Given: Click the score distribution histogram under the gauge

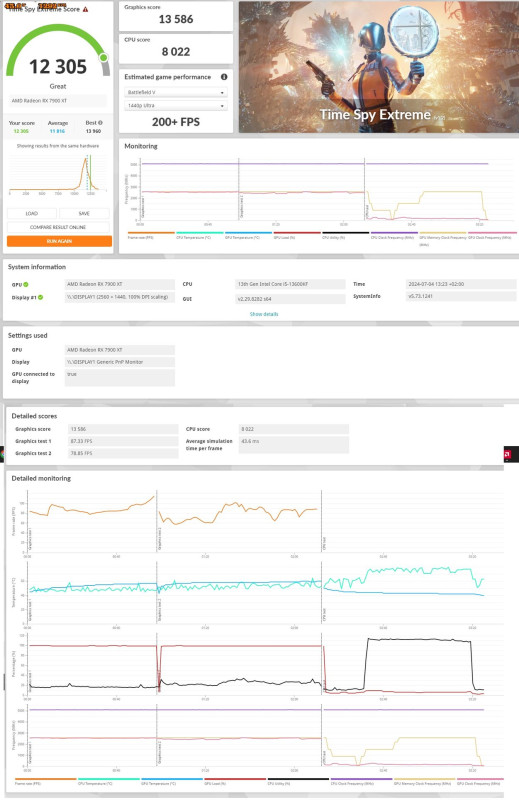Looking at the screenshot, I should 58,173.
